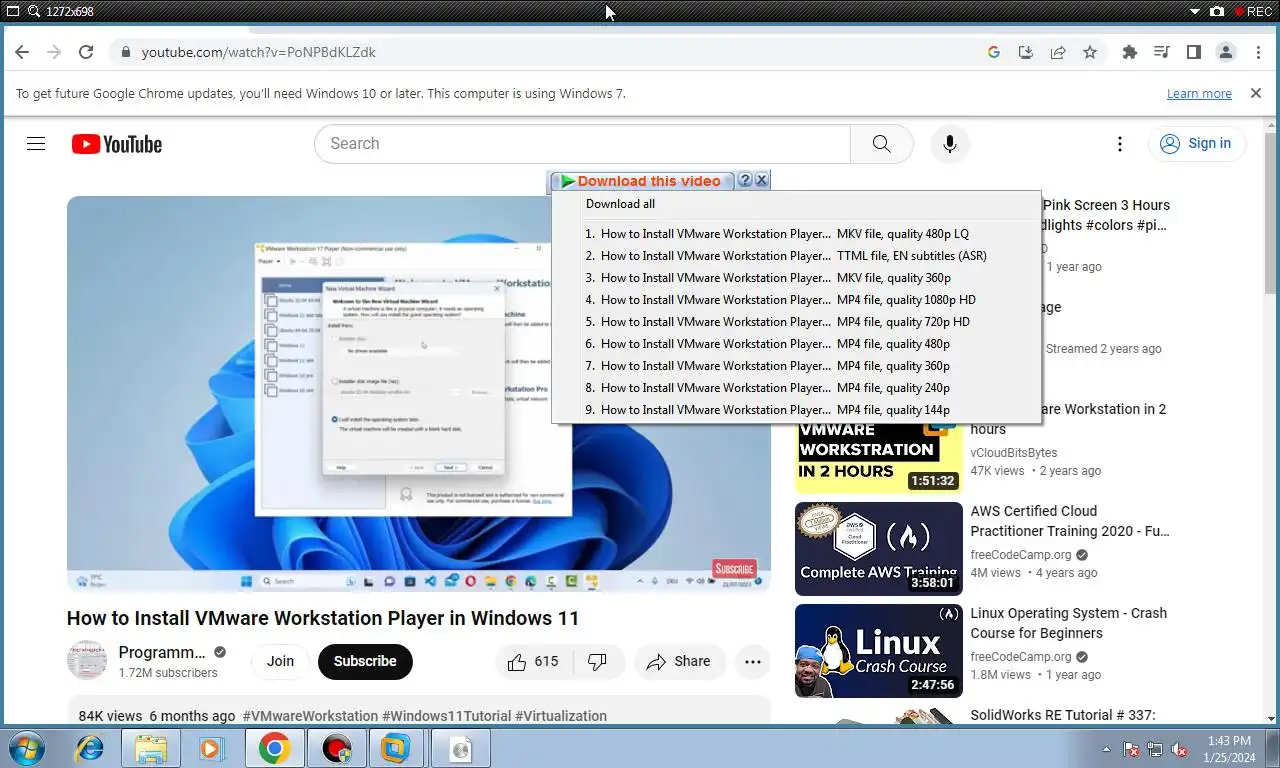The height and width of the screenshot is (768, 1280).
Task: Click the #VMwareWorkstation hashtag
Action: point(310,716)
